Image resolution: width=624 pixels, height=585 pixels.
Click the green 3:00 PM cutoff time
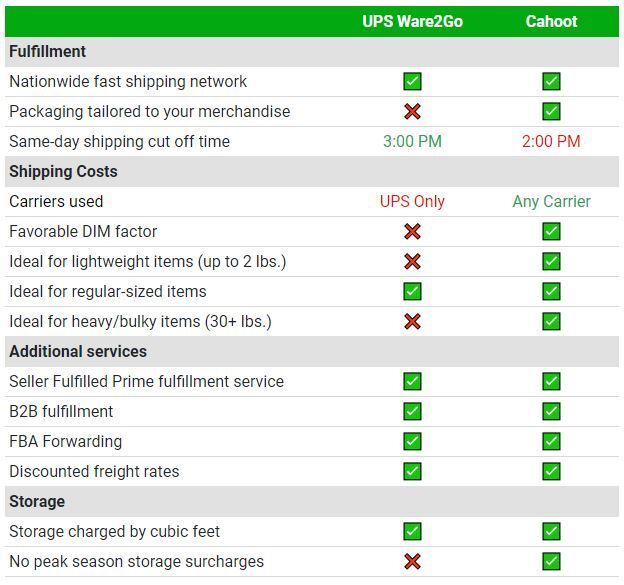pyautogui.click(x=412, y=141)
